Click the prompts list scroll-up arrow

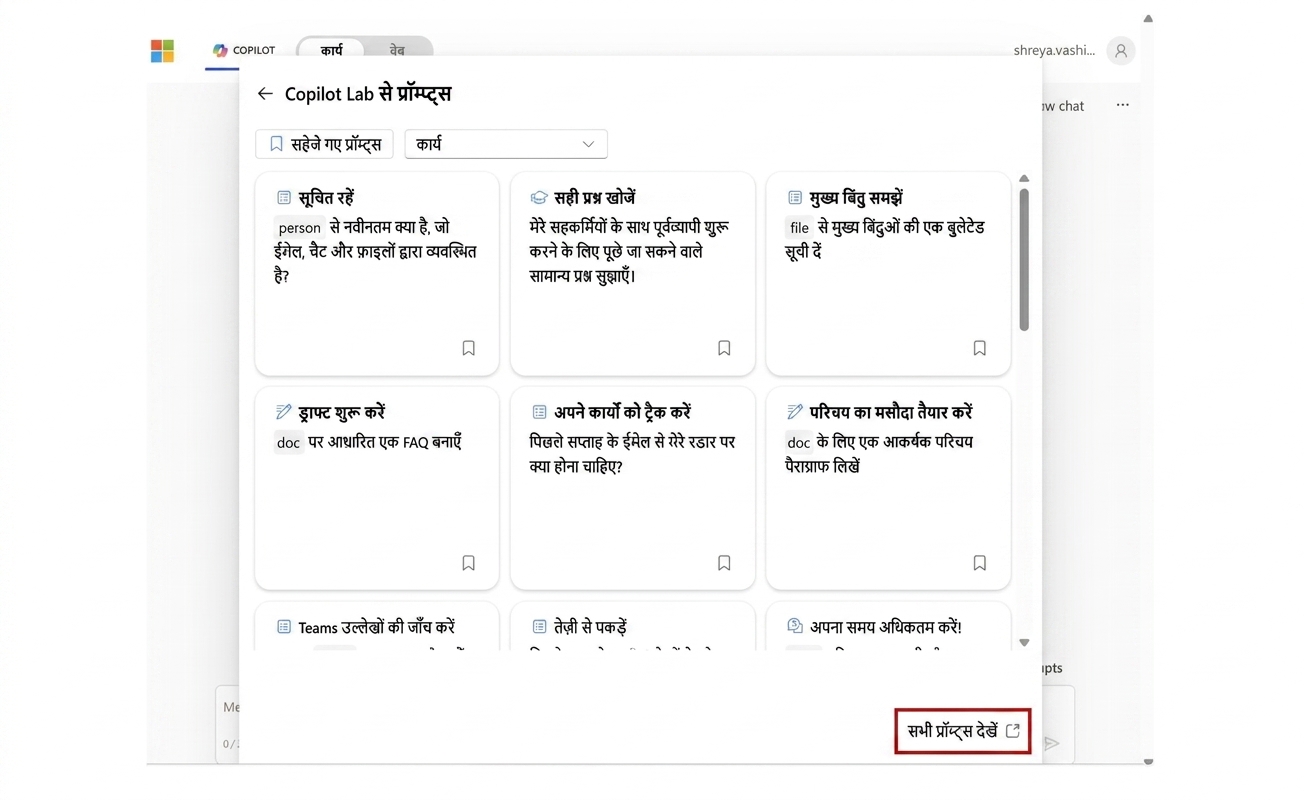[x=1024, y=179]
